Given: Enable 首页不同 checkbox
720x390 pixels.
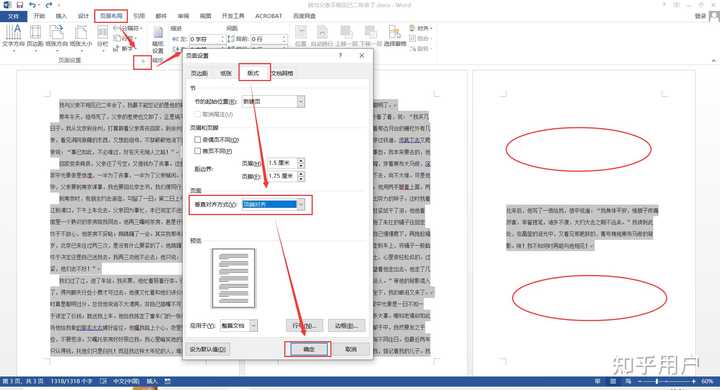Looking at the screenshot, I should click(197, 151).
